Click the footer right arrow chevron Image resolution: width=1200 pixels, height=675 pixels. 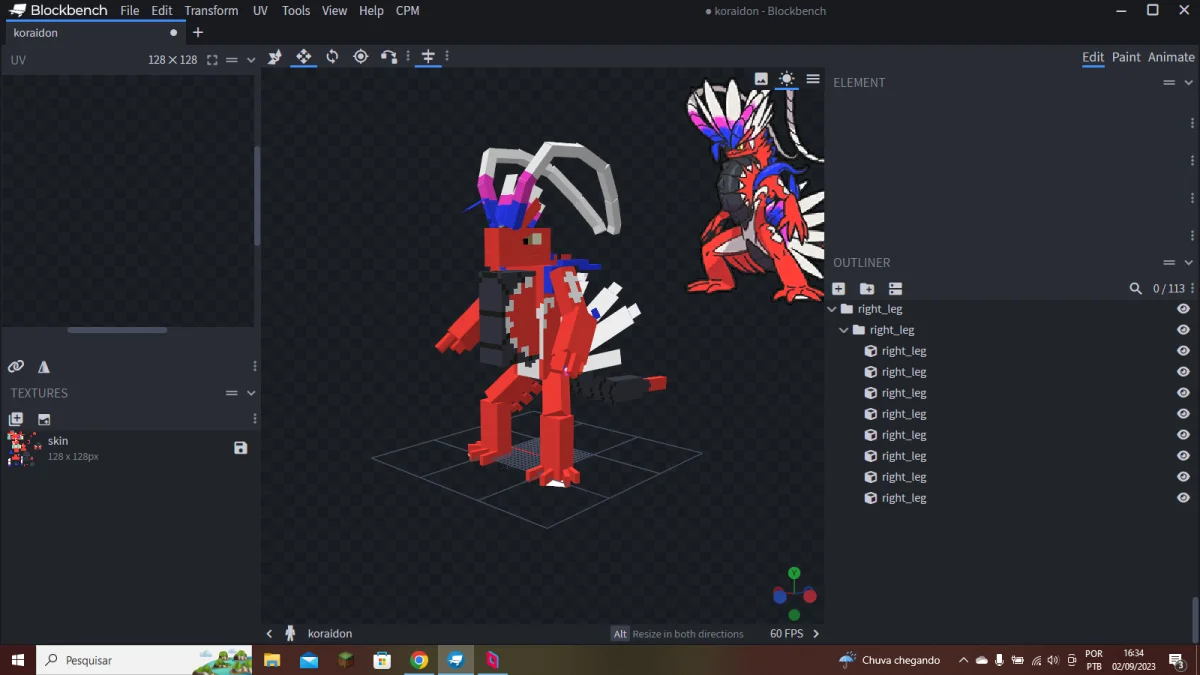coord(816,633)
